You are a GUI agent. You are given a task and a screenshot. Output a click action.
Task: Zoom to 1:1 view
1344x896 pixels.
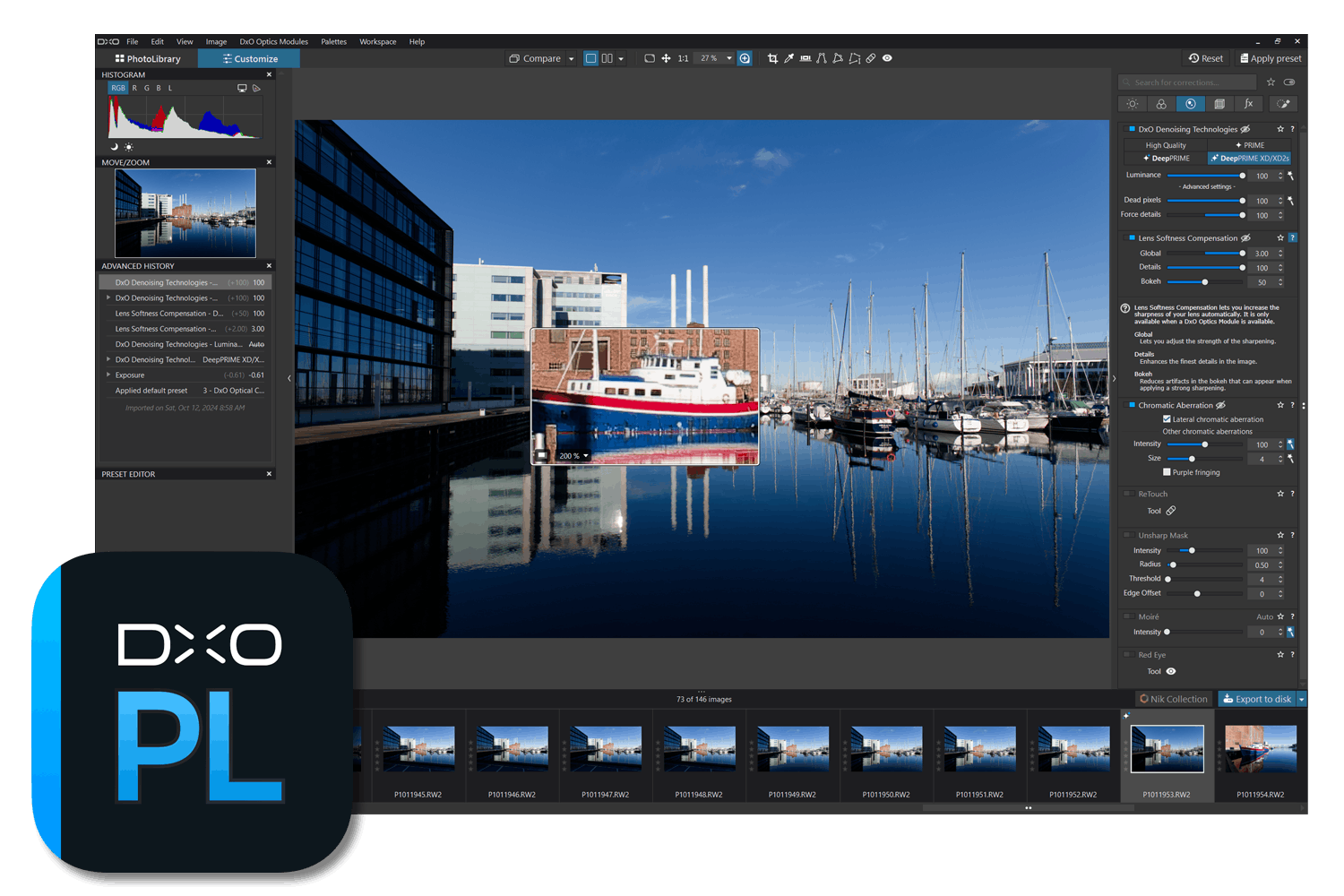(x=683, y=58)
